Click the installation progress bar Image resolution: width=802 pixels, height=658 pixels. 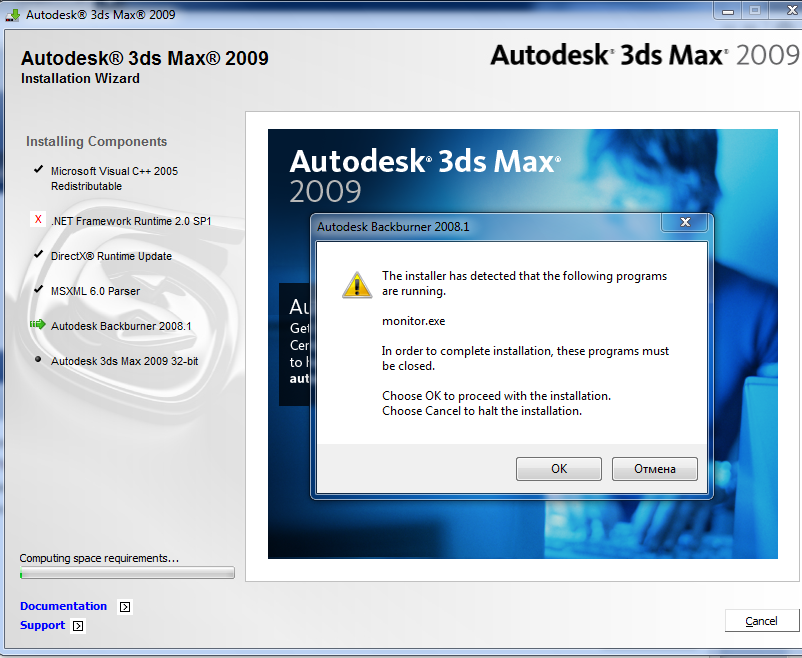tap(127, 573)
